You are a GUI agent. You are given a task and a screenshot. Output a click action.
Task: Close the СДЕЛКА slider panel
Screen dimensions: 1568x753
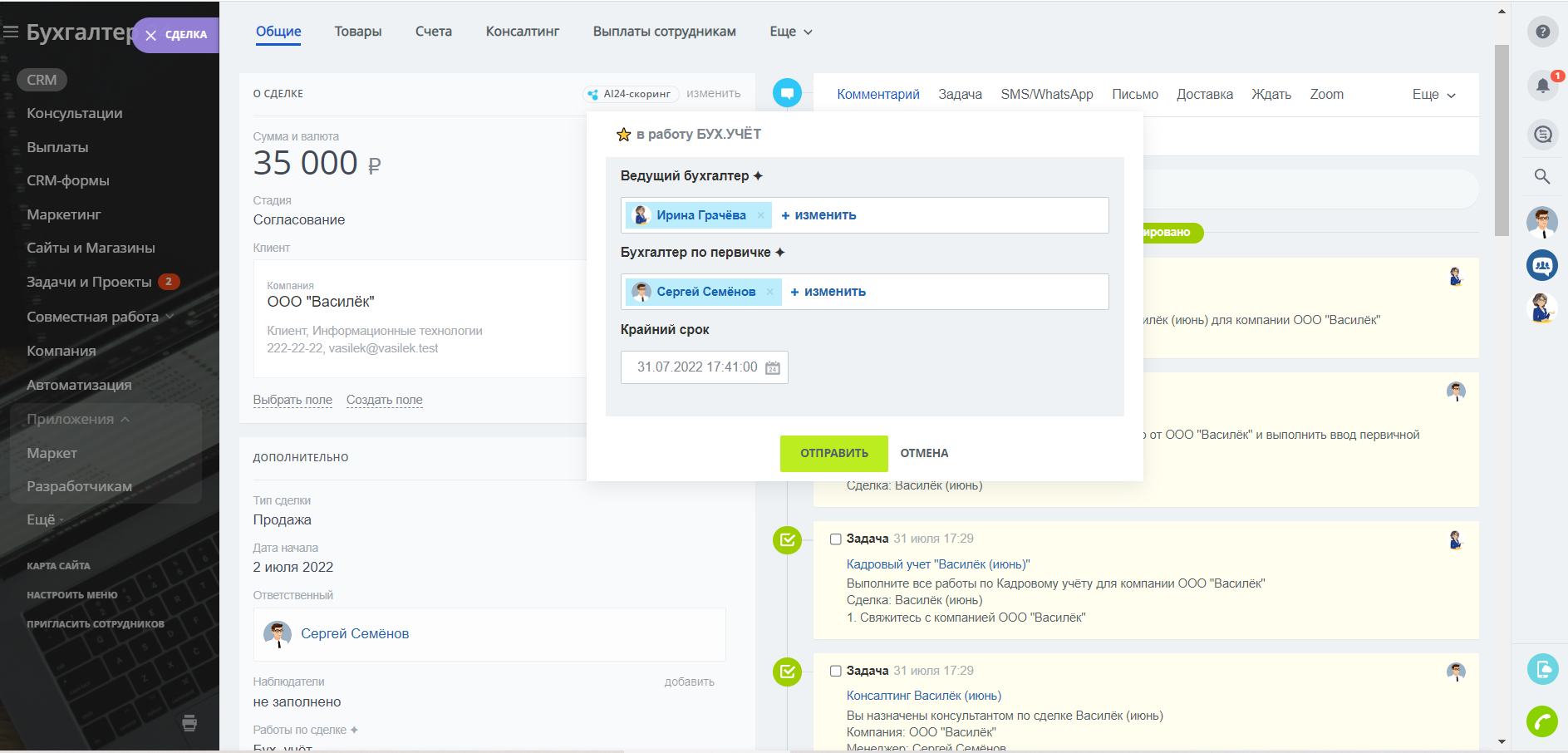(x=150, y=35)
